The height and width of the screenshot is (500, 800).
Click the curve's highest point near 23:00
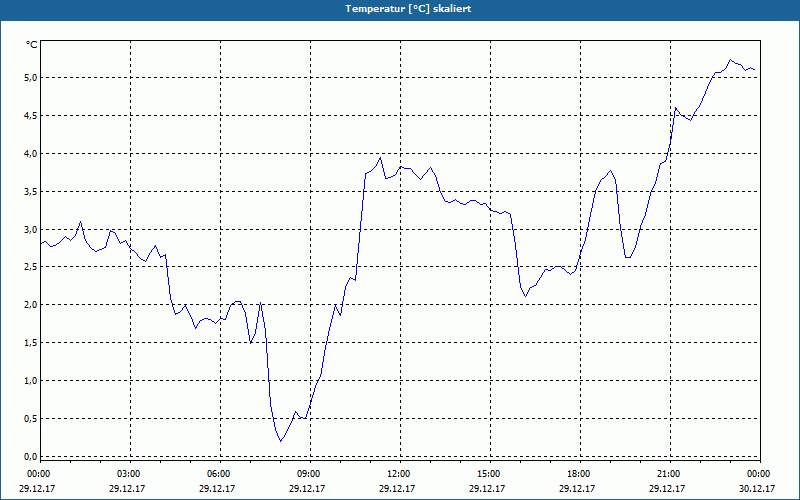730,60
